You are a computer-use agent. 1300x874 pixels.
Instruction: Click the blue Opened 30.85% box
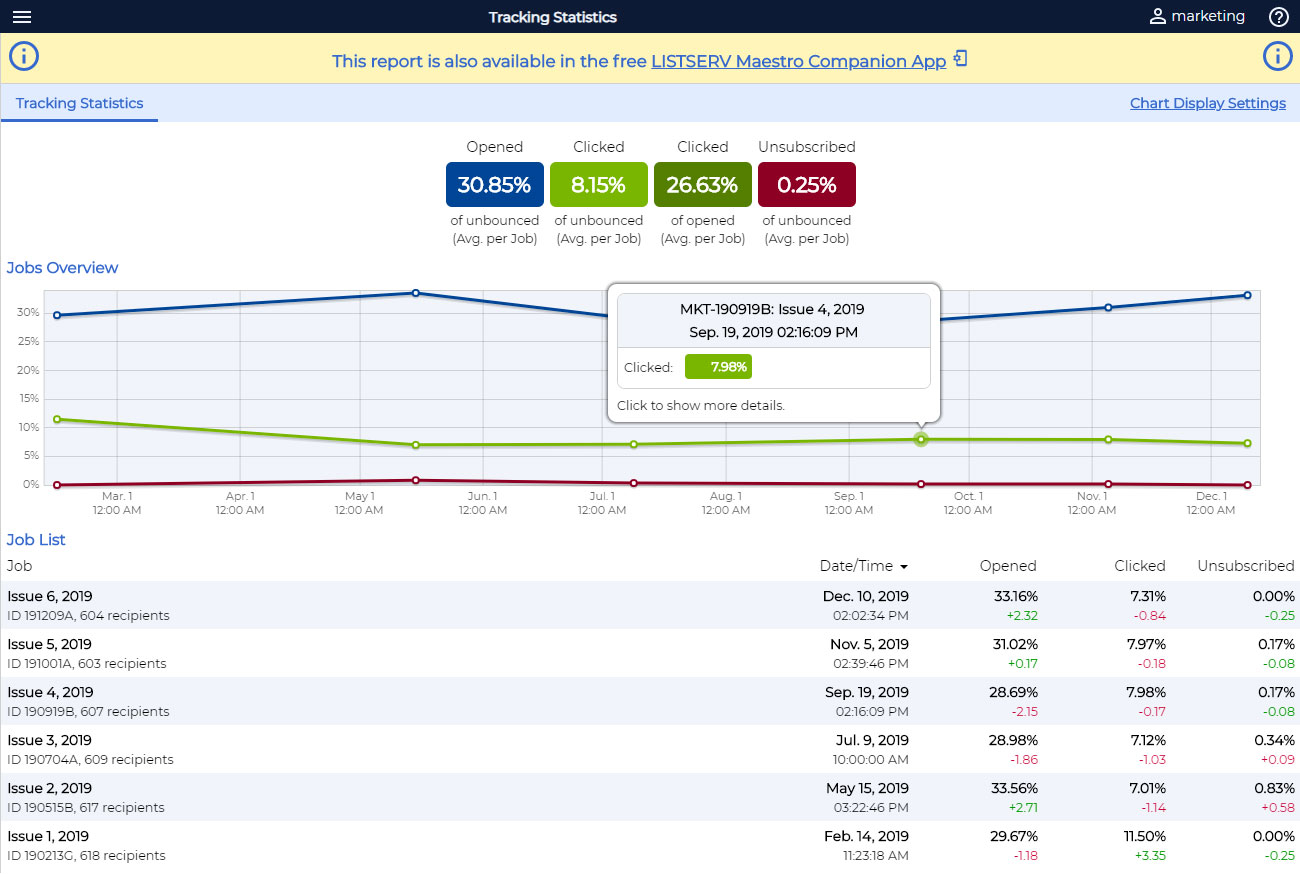pyautogui.click(x=495, y=185)
